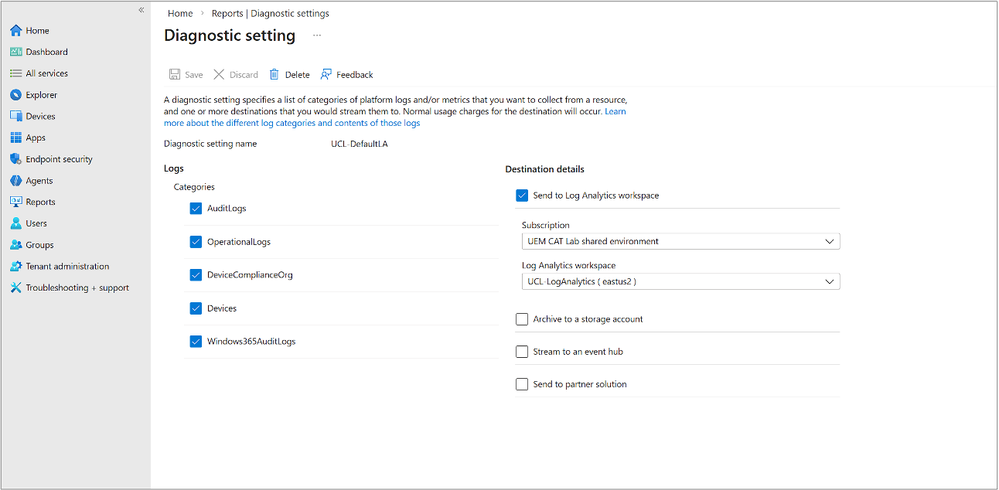
Task: Click the Diagnostic setting name value UCL-DefaultLA
Action: 361,144
